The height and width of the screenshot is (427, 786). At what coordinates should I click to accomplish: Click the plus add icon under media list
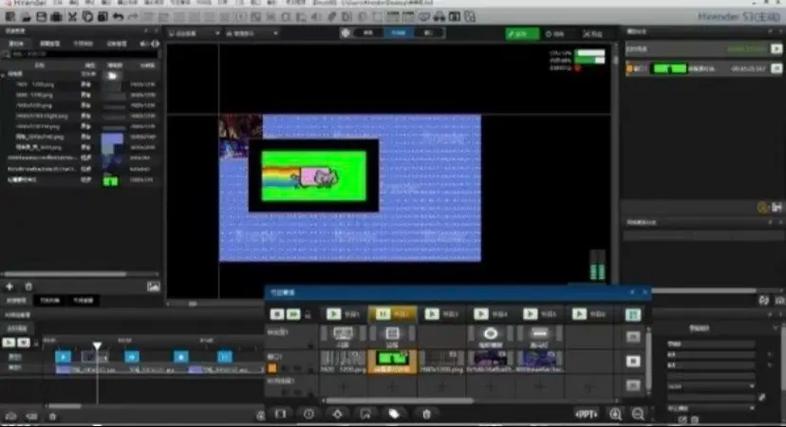tap(10, 287)
